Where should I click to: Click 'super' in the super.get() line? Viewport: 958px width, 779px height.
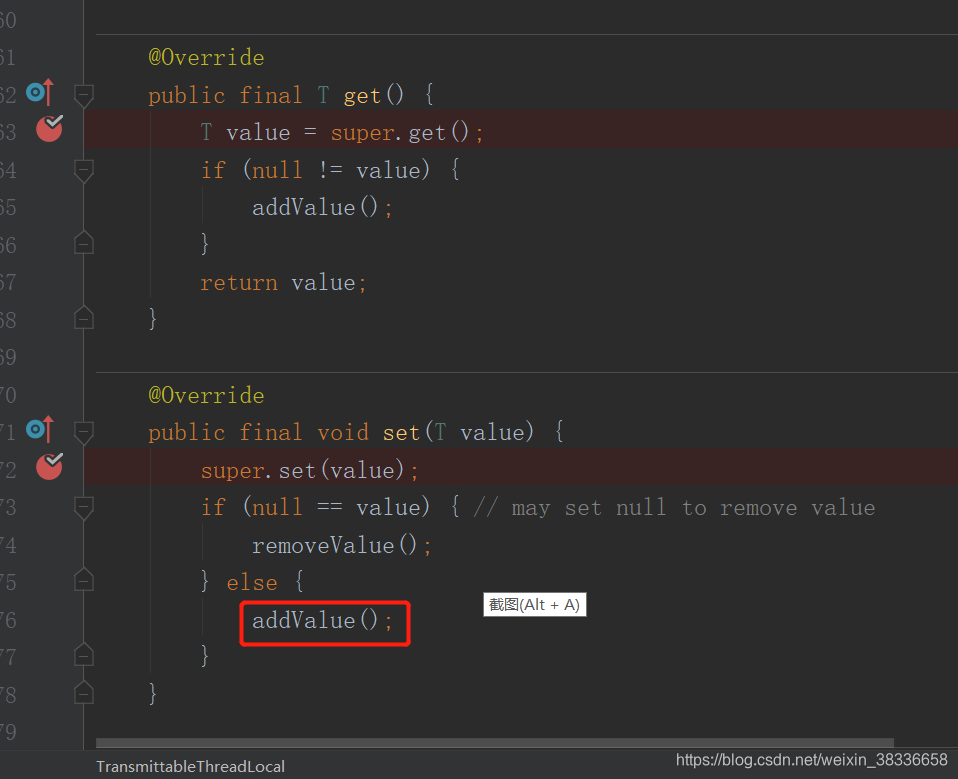point(362,133)
